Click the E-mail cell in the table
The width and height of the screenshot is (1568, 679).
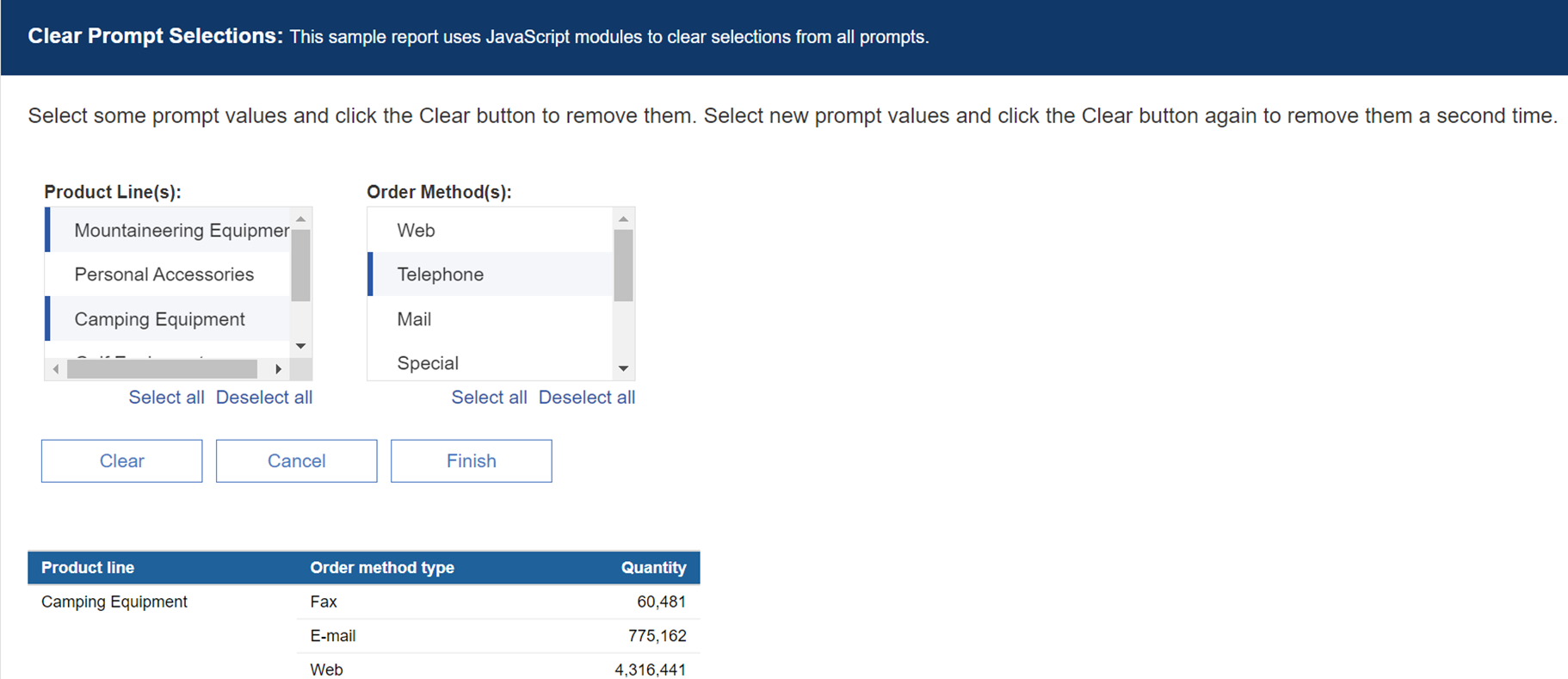click(333, 636)
